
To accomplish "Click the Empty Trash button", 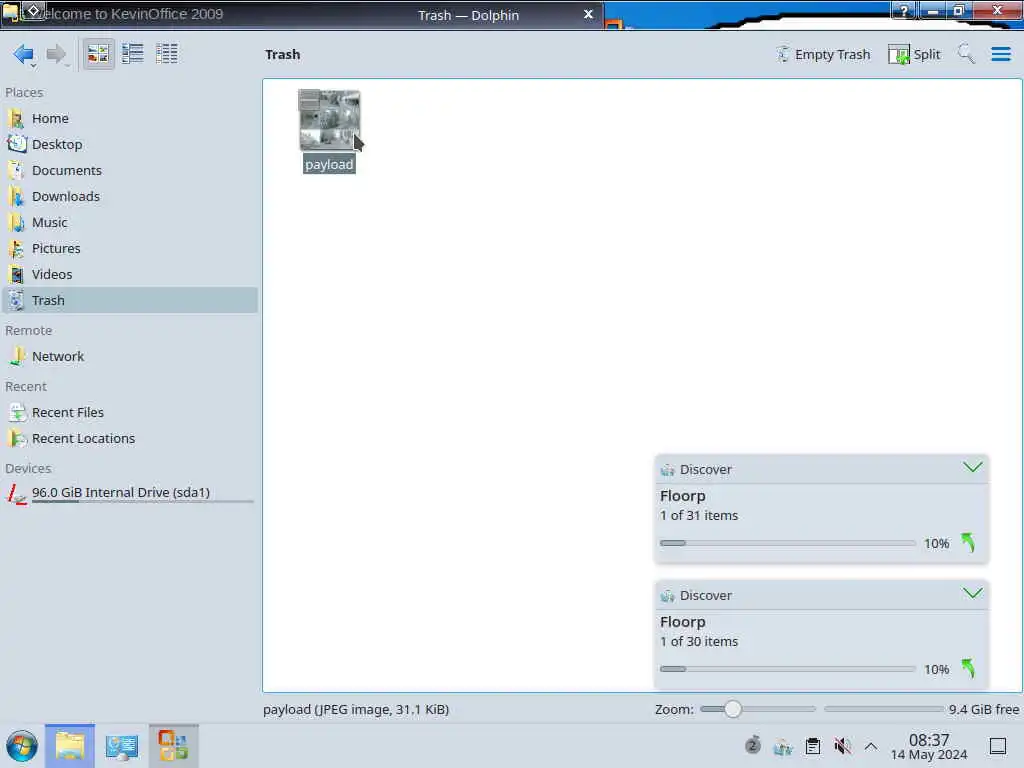I will (x=823, y=54).
